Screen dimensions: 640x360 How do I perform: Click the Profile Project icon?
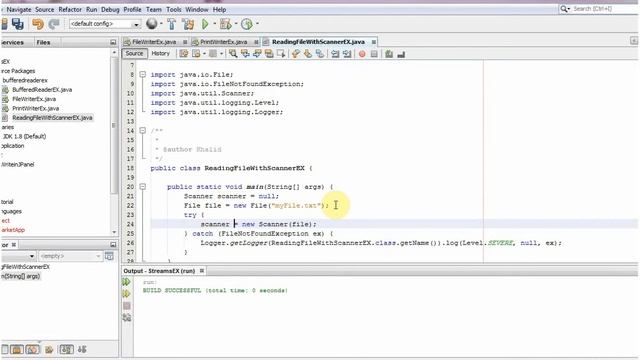(x=247, y=24)
